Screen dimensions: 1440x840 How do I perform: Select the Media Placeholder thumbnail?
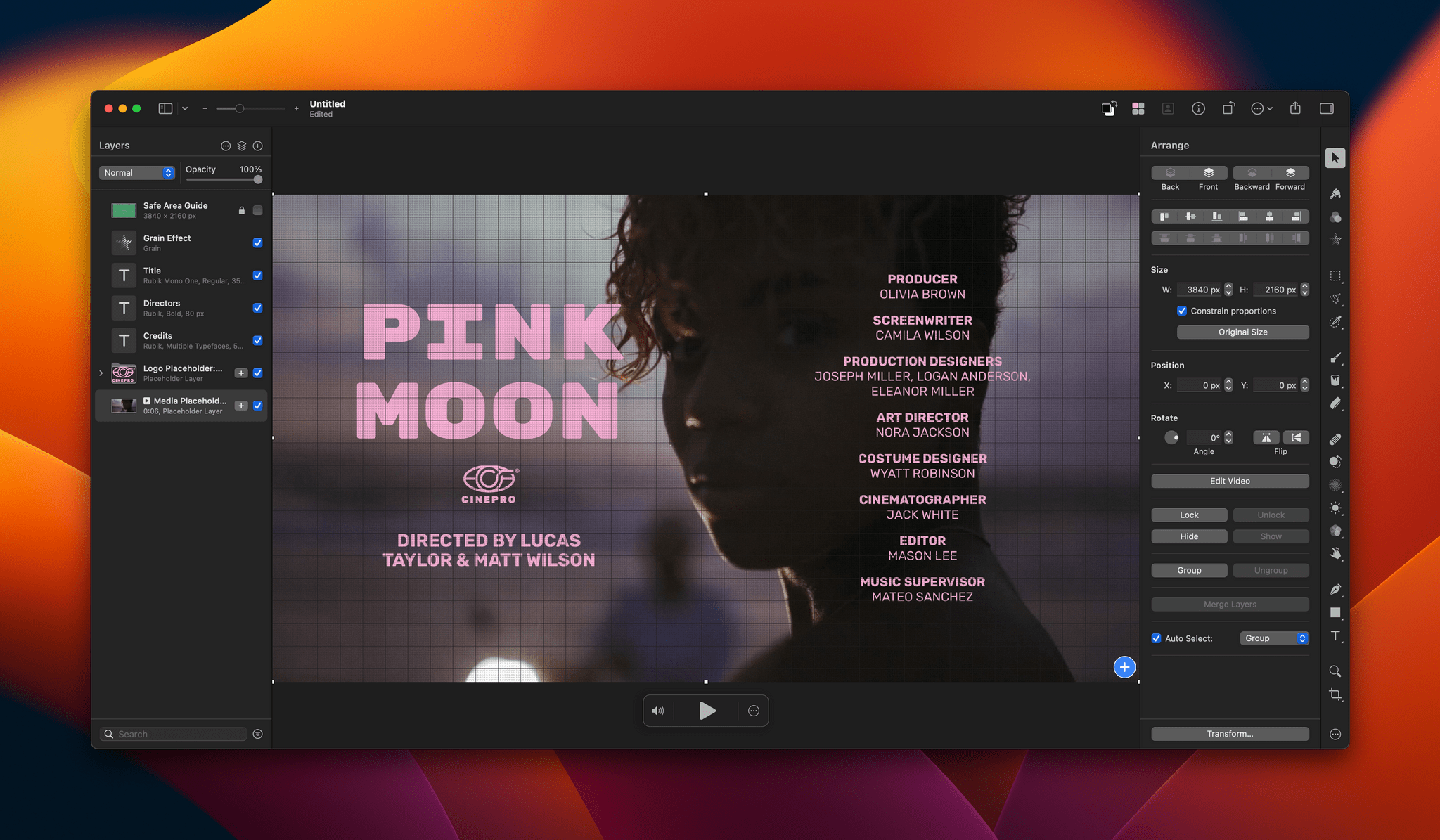click(122, 405)
